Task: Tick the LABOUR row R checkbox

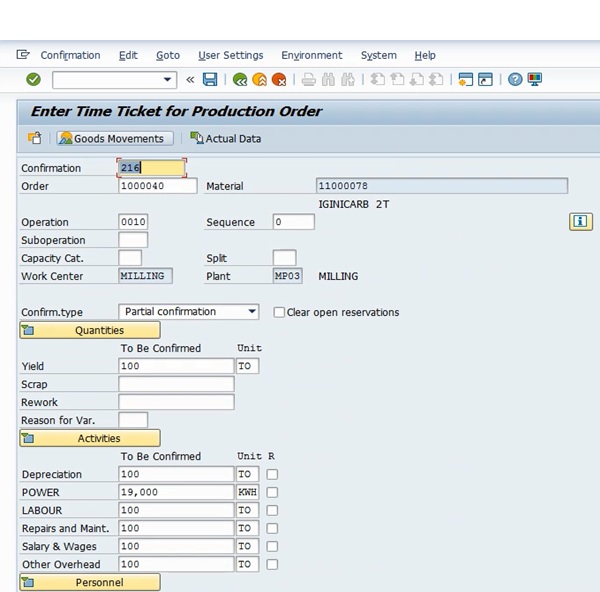Action: pyautogui.click(x=272, y=510)
